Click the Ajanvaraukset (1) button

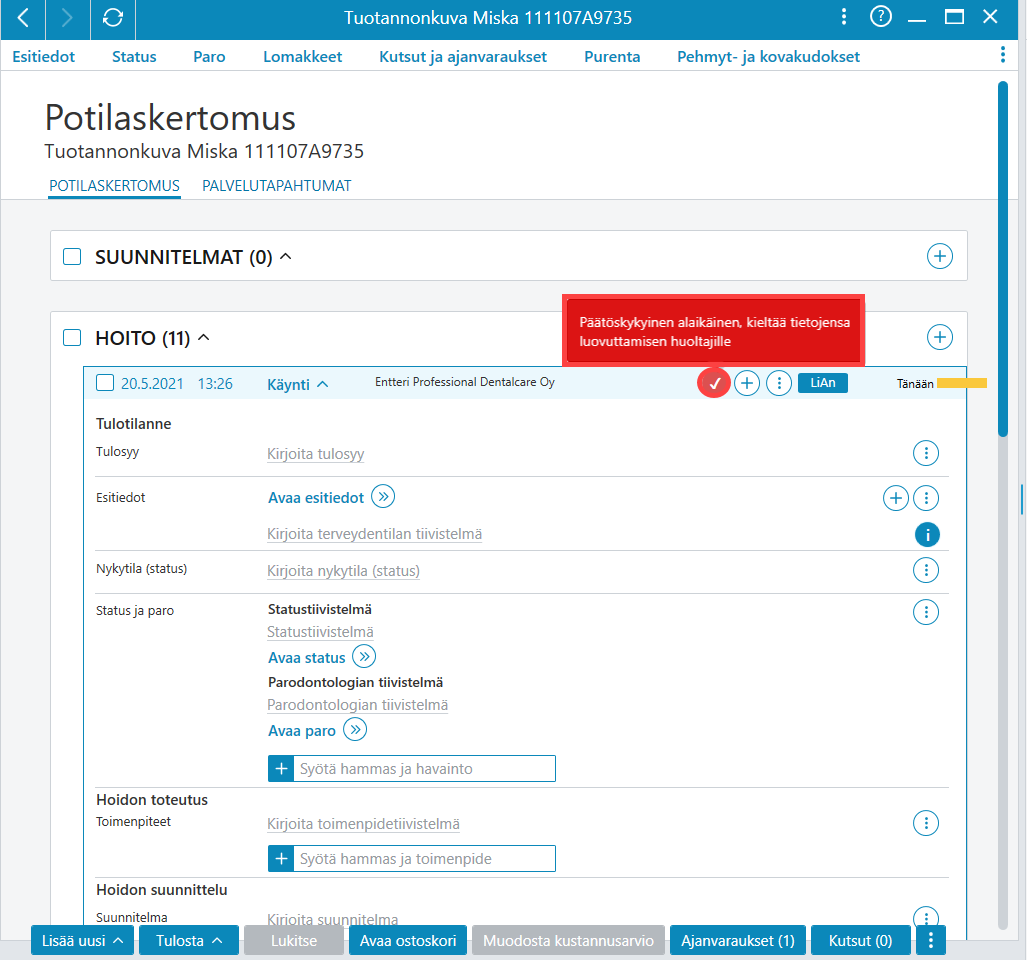(738, 940)
